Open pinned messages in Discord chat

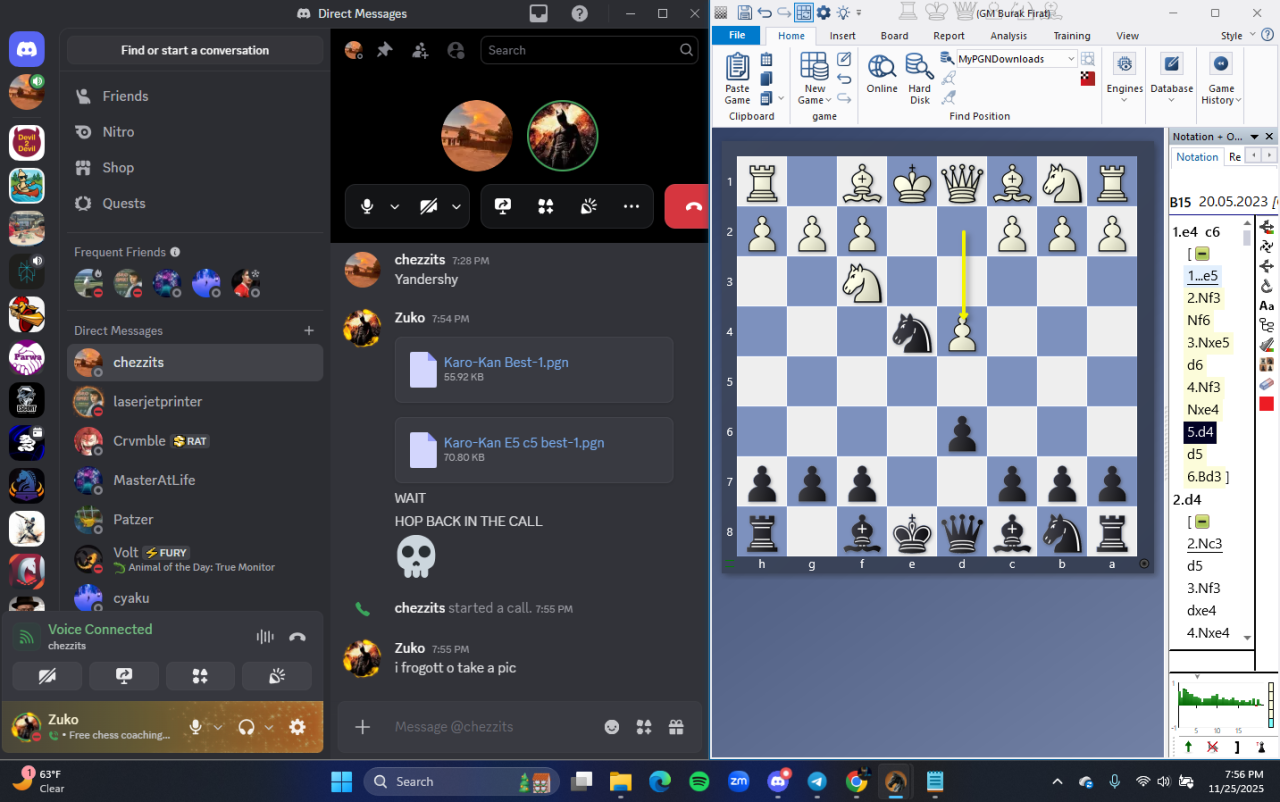tap(385, 50)
